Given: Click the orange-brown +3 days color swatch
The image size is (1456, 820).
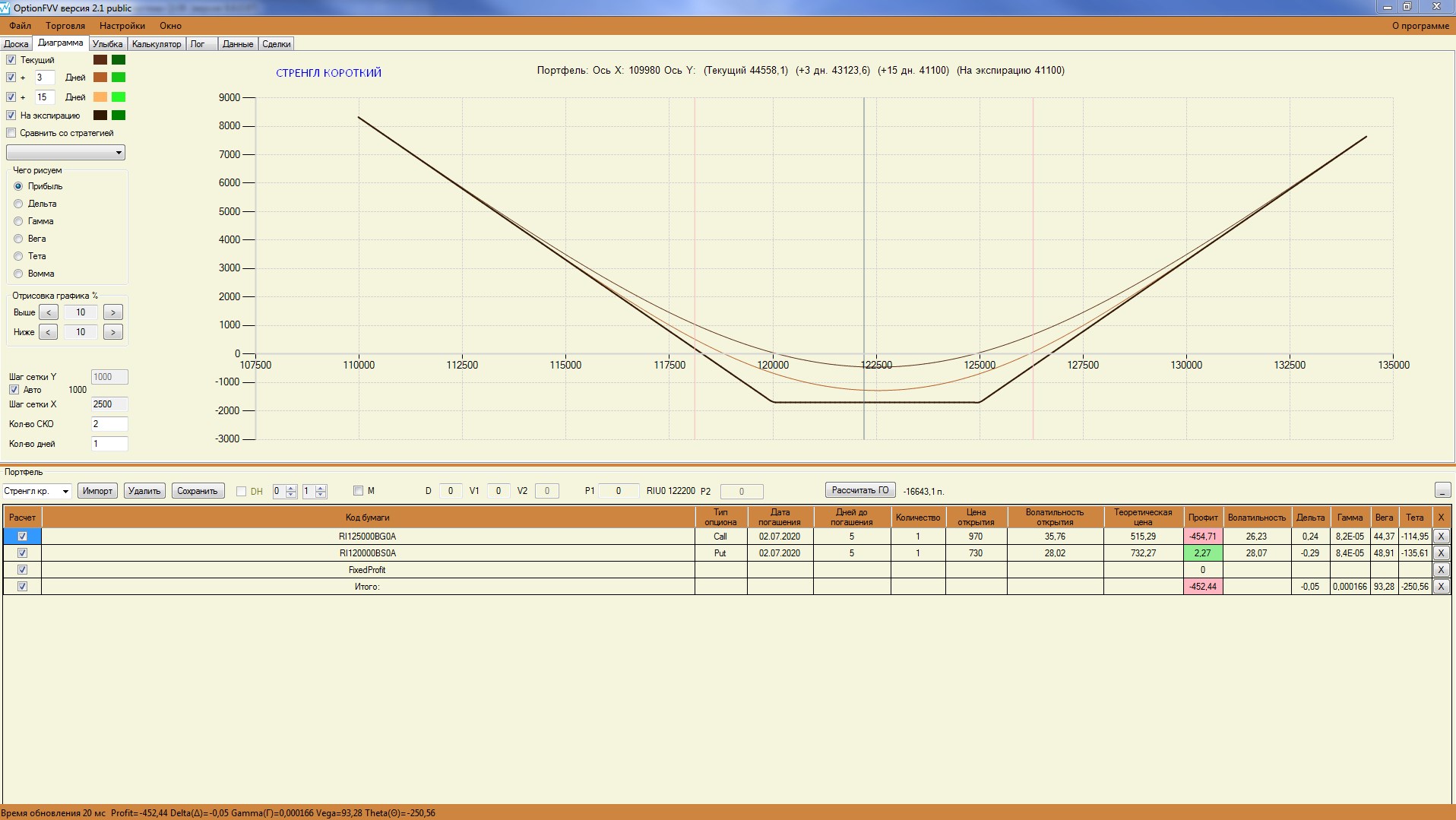Looking at the screenshot, I should (x=100, y=78).
